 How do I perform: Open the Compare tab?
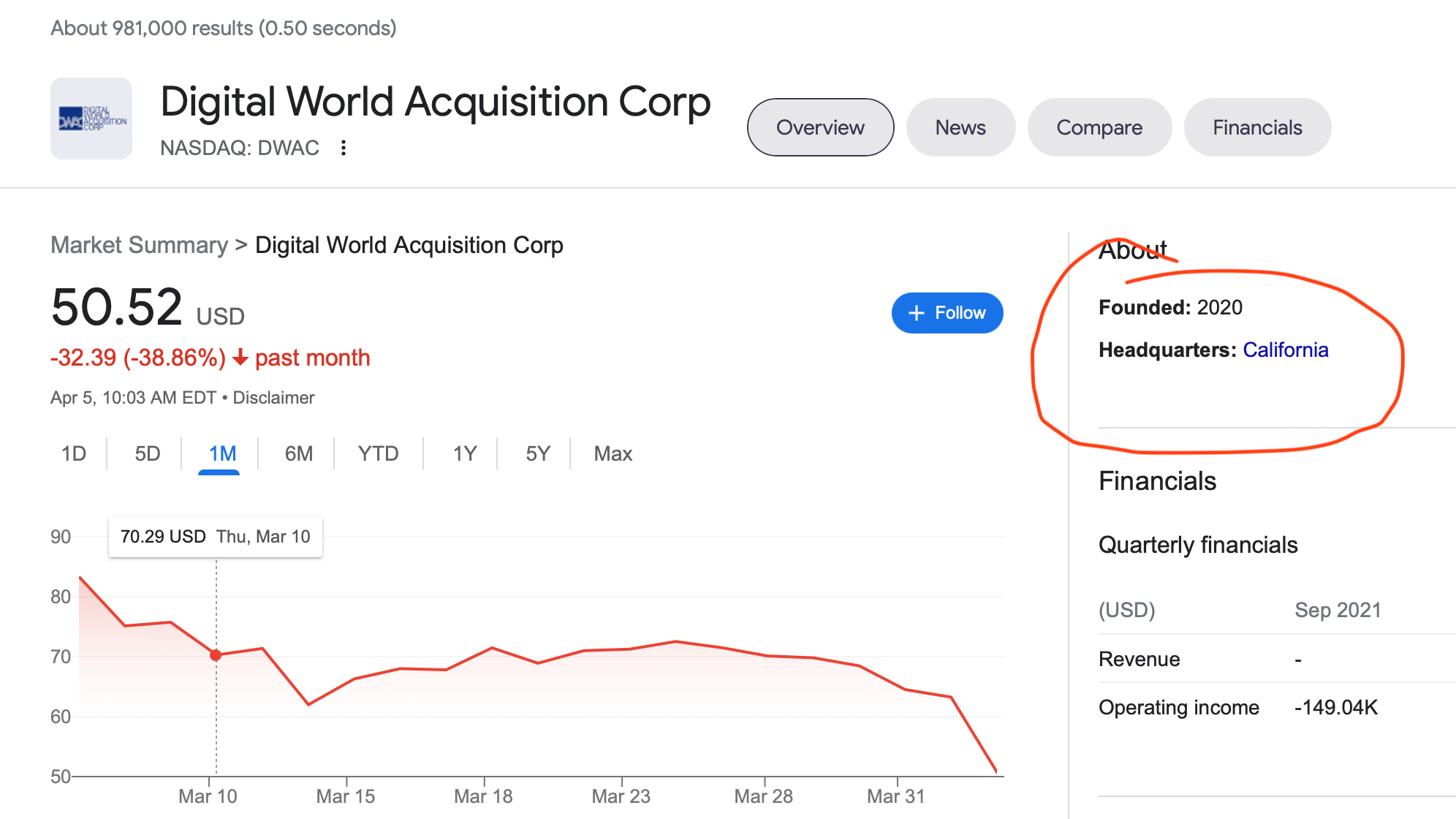pos(1099,127)
